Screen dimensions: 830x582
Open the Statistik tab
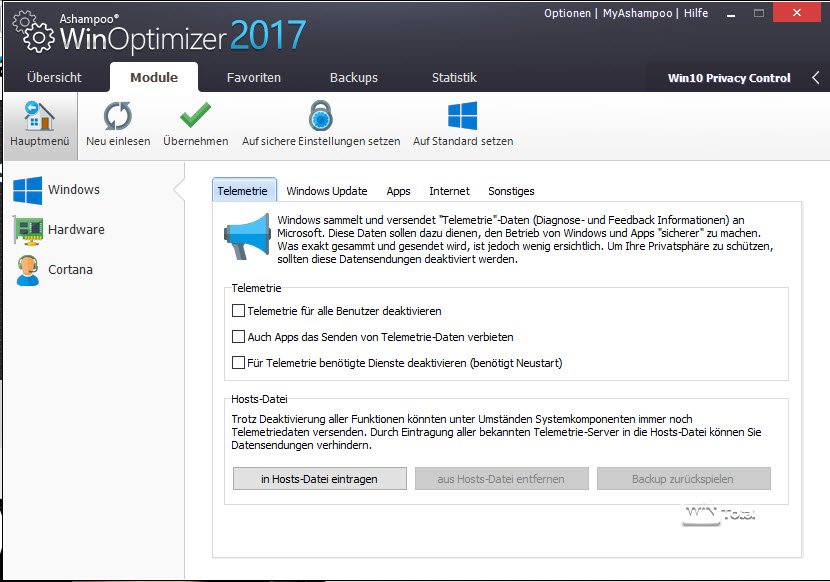[454, 77]
